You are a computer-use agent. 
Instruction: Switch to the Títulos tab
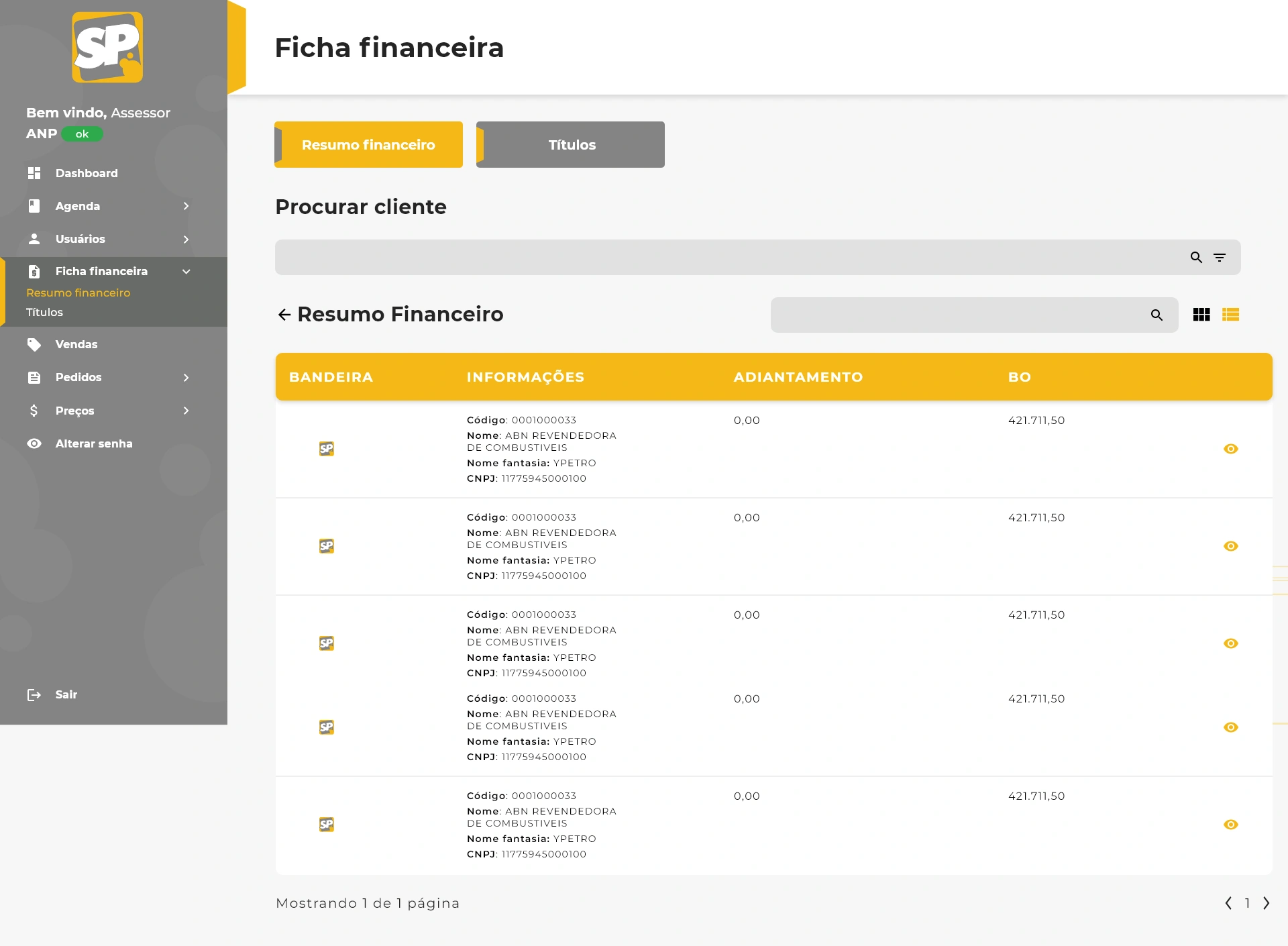570,145
